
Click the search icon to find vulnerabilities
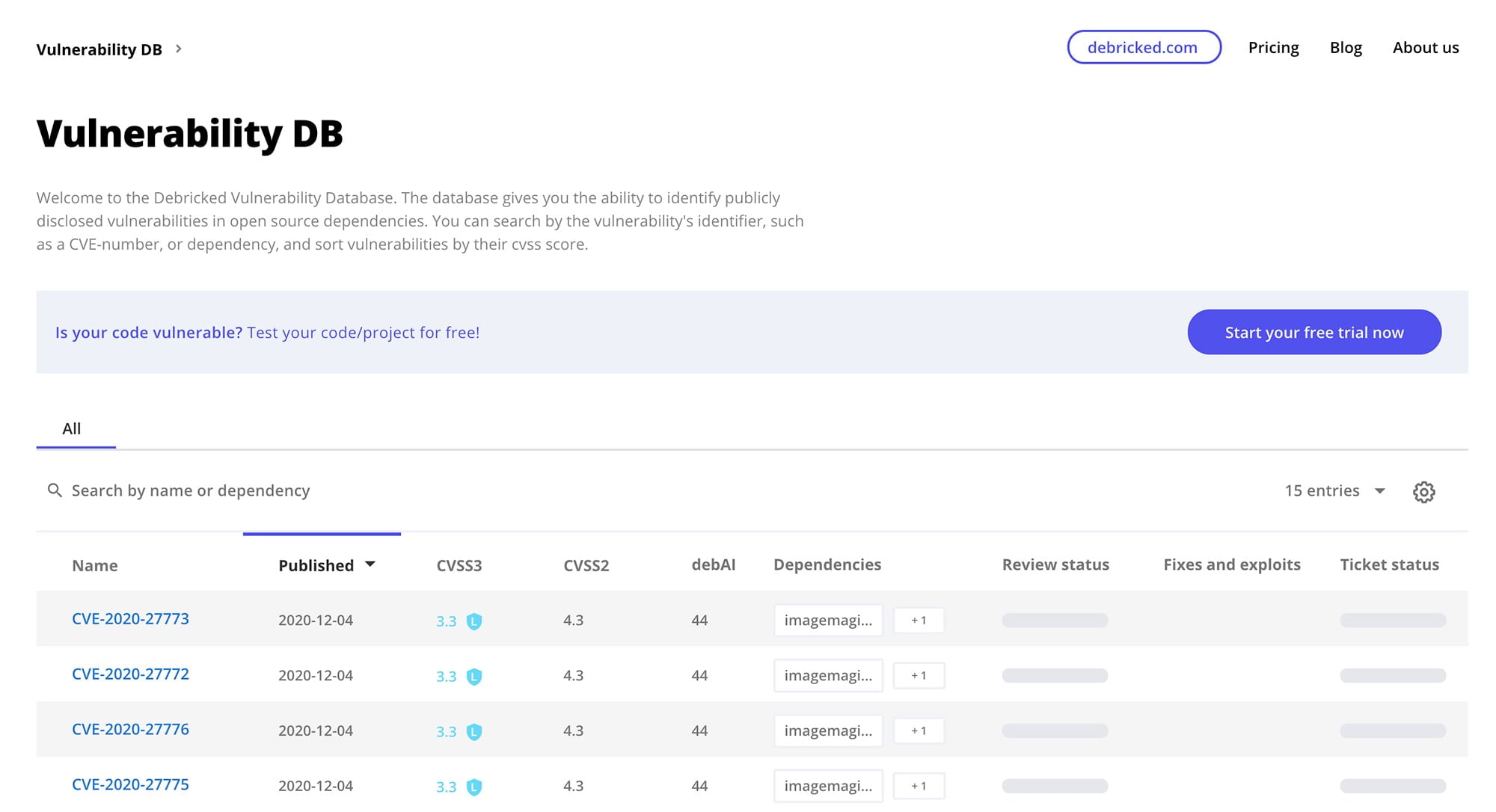pos(54,490)
